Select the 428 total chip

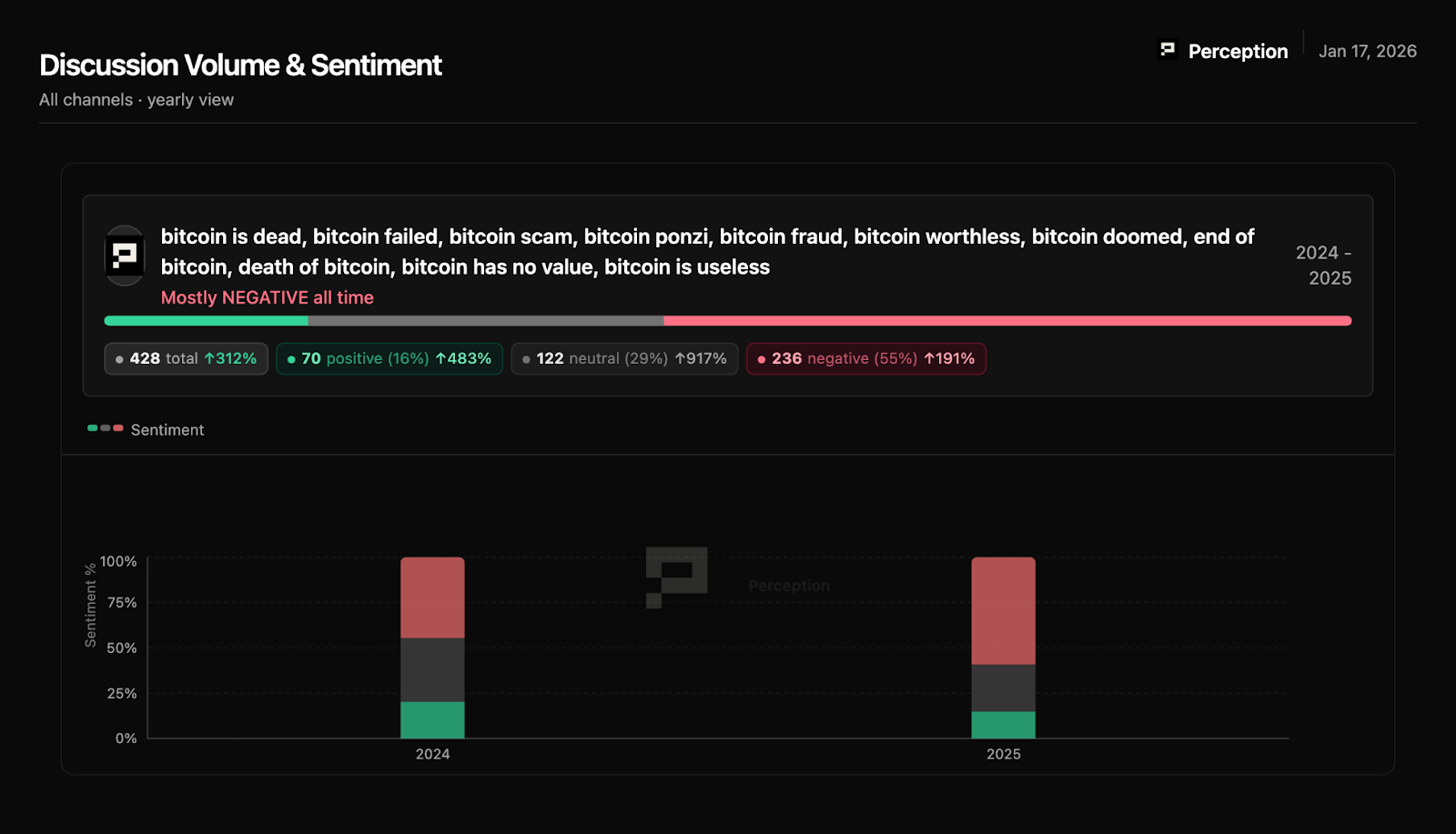click(186, 358)
